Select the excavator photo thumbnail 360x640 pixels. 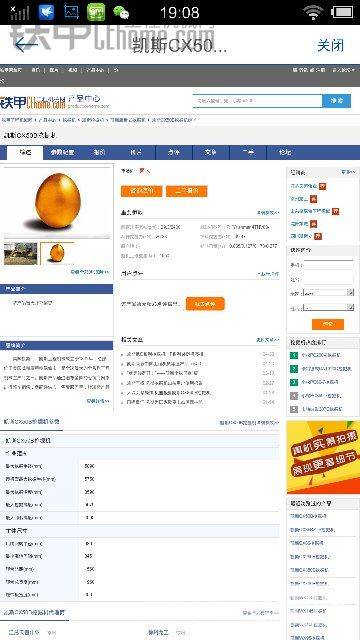coord(20,253)
